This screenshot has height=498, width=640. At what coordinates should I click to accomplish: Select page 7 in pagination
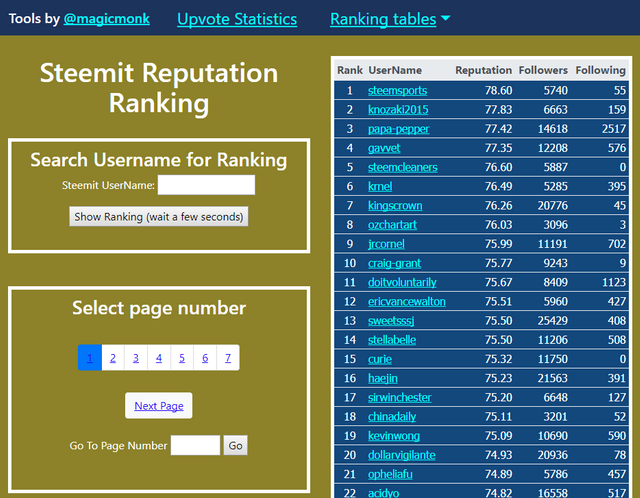point(228,358)
